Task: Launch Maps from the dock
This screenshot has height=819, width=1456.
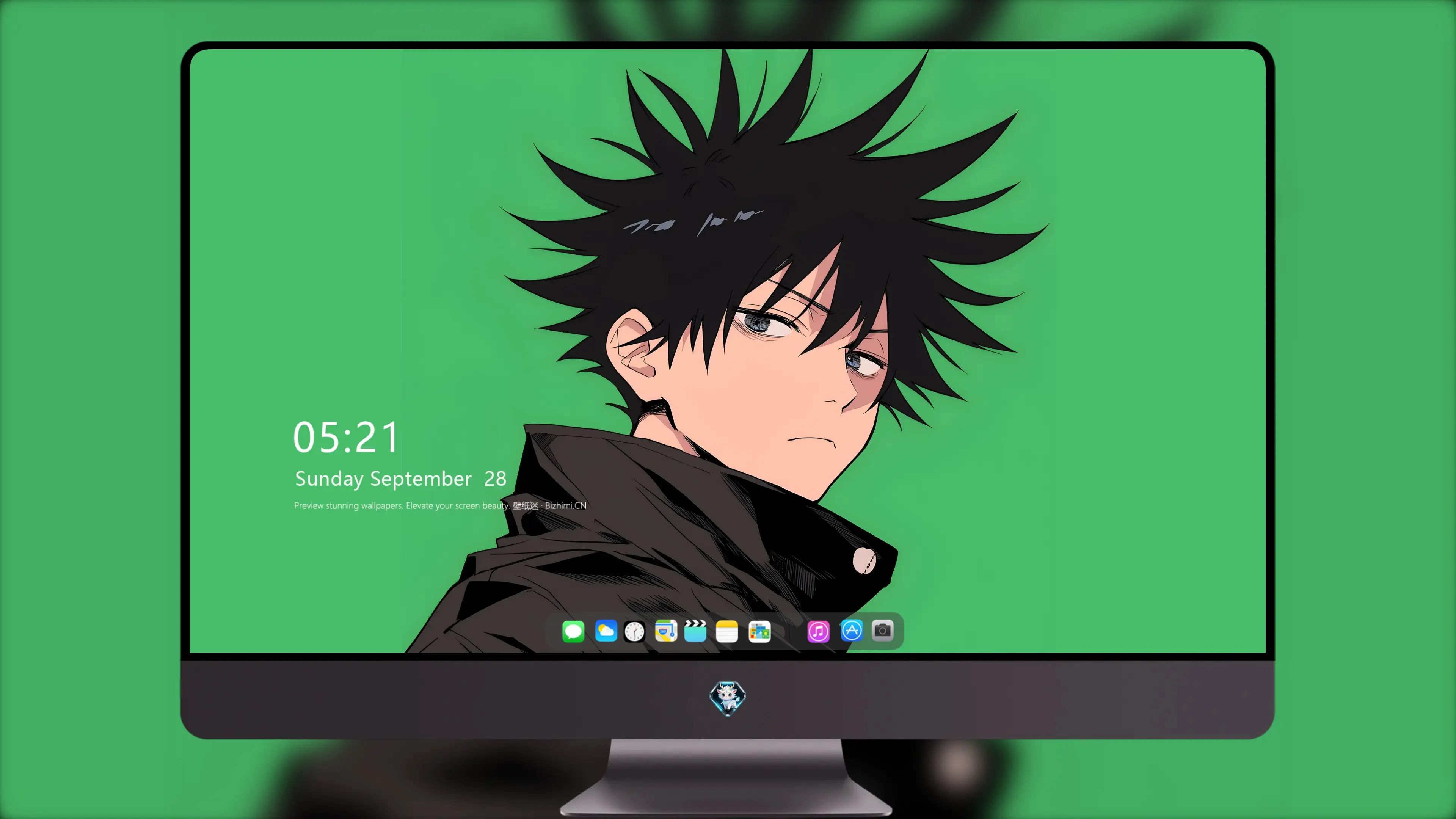Action: click(666, 631)
